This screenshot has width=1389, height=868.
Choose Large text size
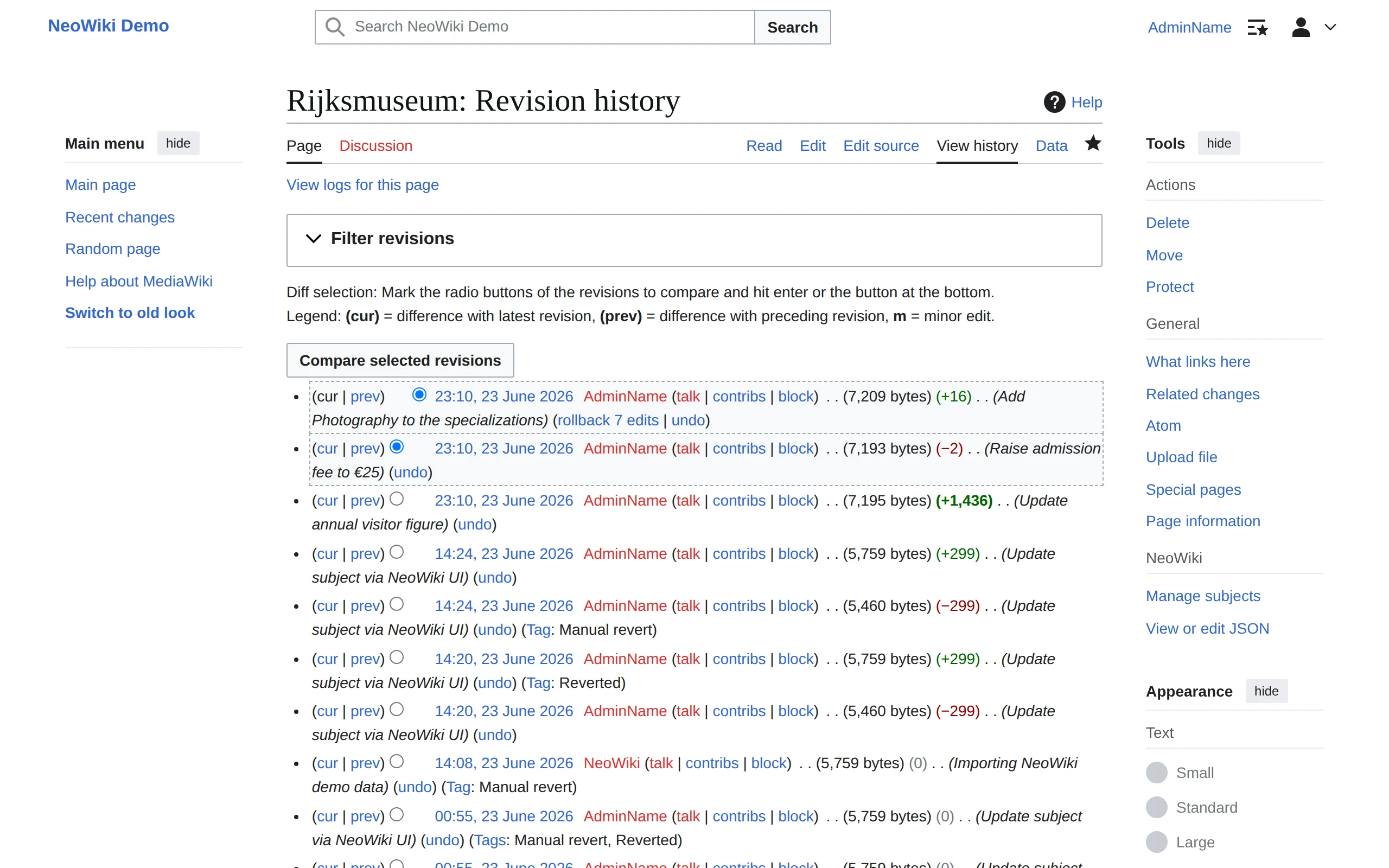tap(1157, 842)
